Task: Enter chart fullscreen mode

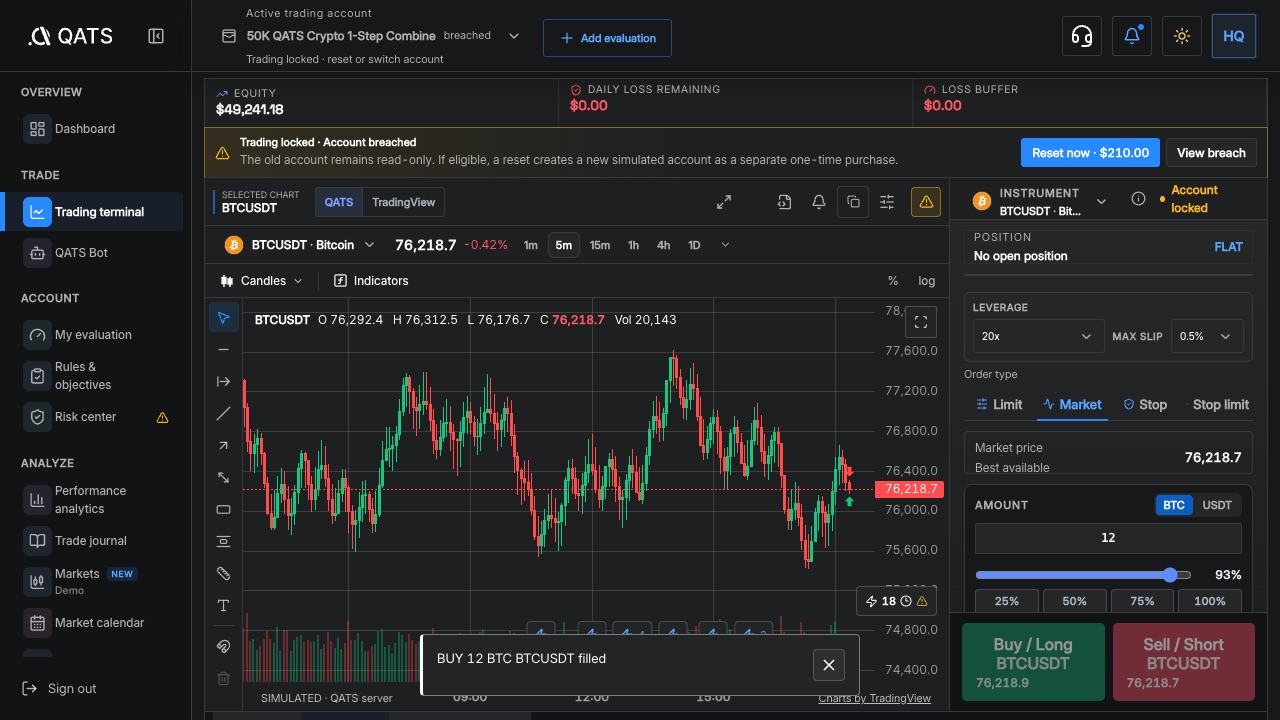Action: click(x=921, y=322)
